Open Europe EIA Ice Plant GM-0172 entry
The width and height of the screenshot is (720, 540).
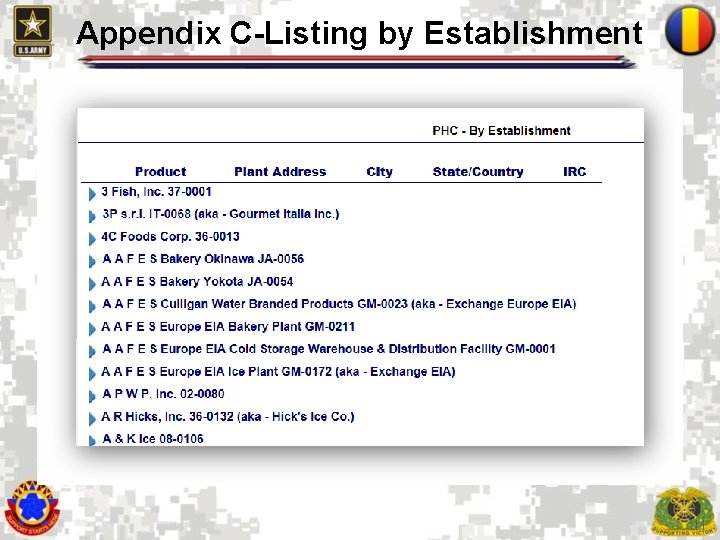pos(278,371)
